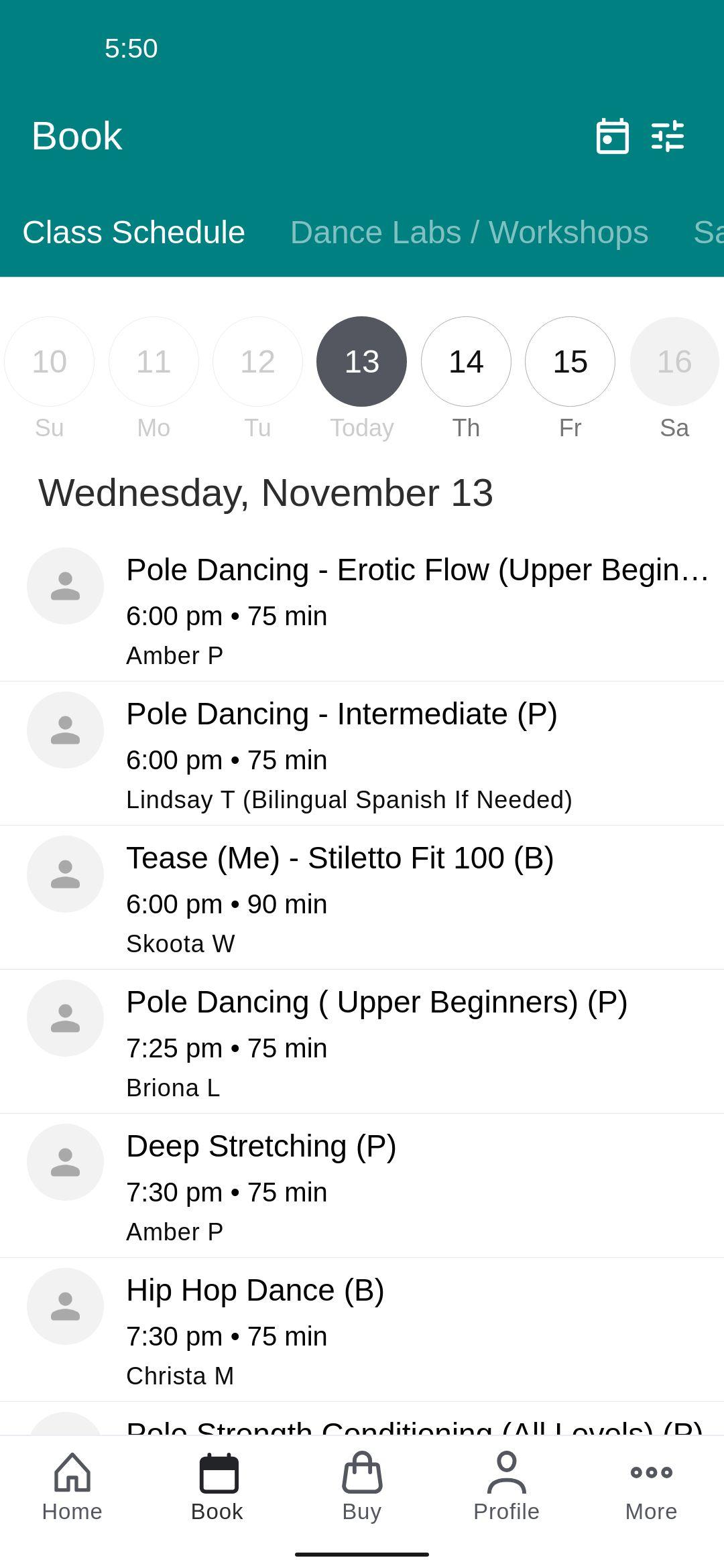
Task: Open Hip Hop Dance (B) class listing
Action: [362, 1330]
